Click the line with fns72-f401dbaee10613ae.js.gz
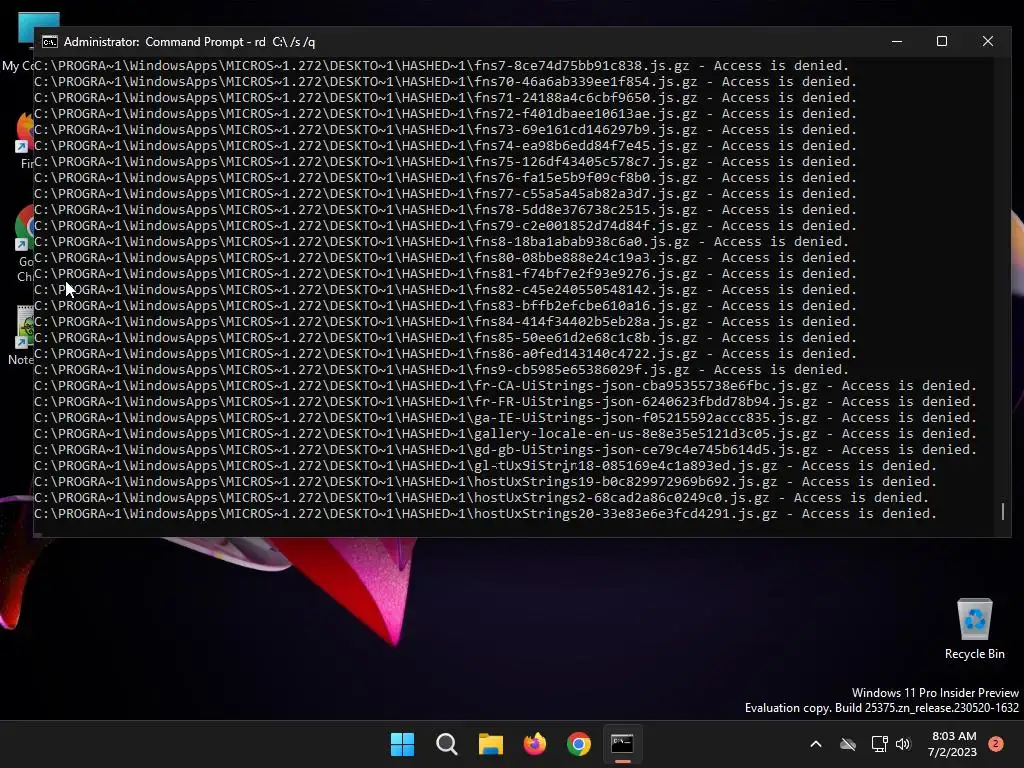The height and width of the screenshot is (768, 1024). [445, 114]
